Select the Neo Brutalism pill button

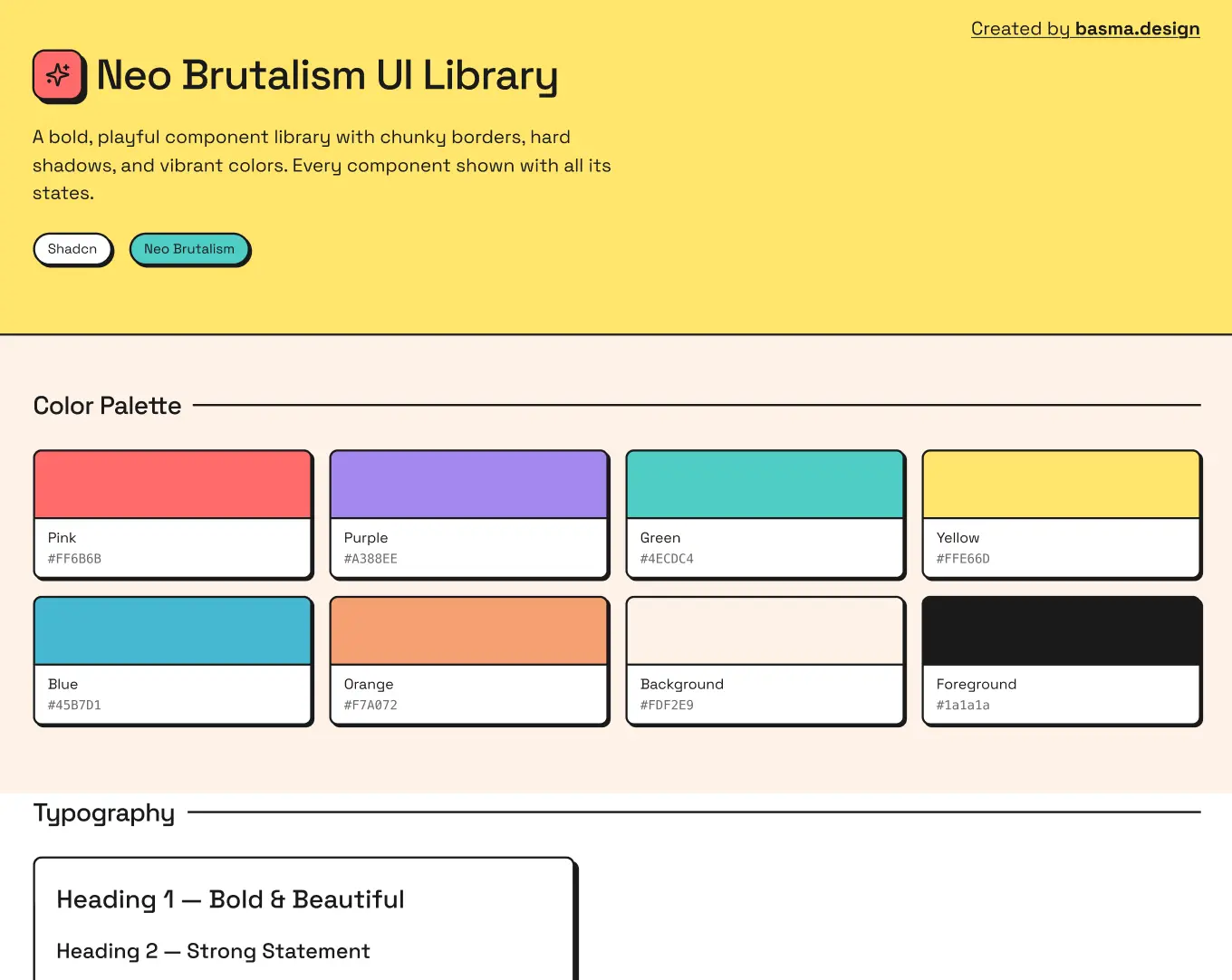[189, 249]
